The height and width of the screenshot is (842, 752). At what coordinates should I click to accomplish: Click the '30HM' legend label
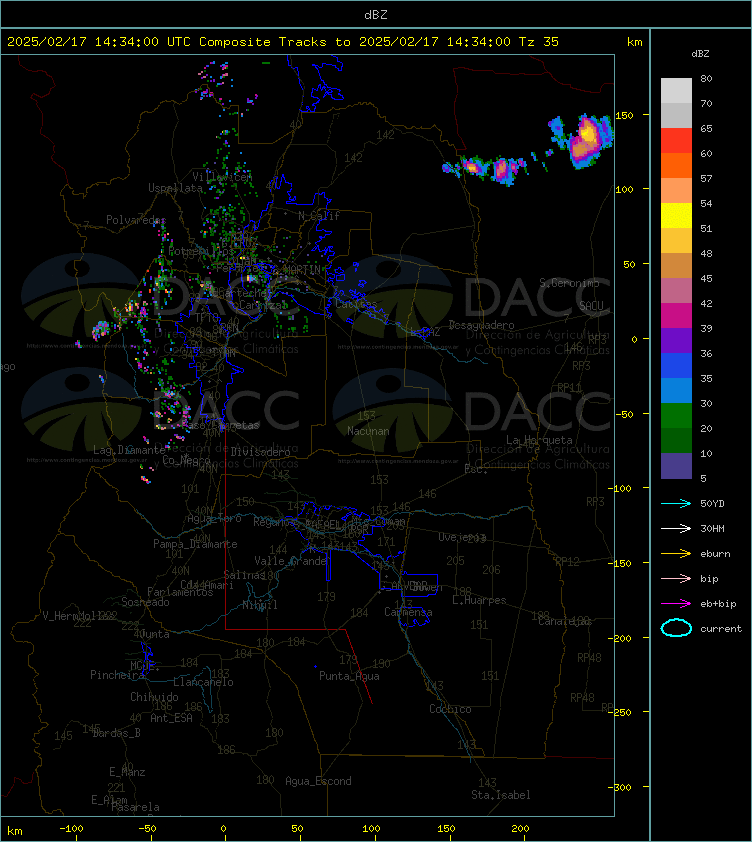(x=712, y=529)
